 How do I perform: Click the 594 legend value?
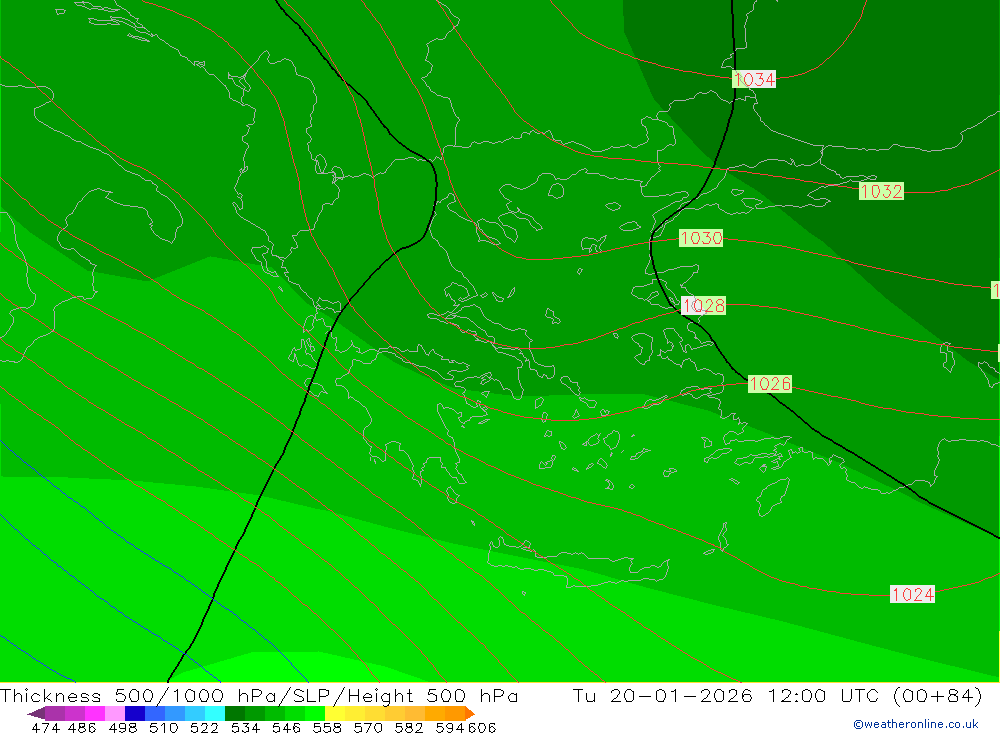click(450, 727)
